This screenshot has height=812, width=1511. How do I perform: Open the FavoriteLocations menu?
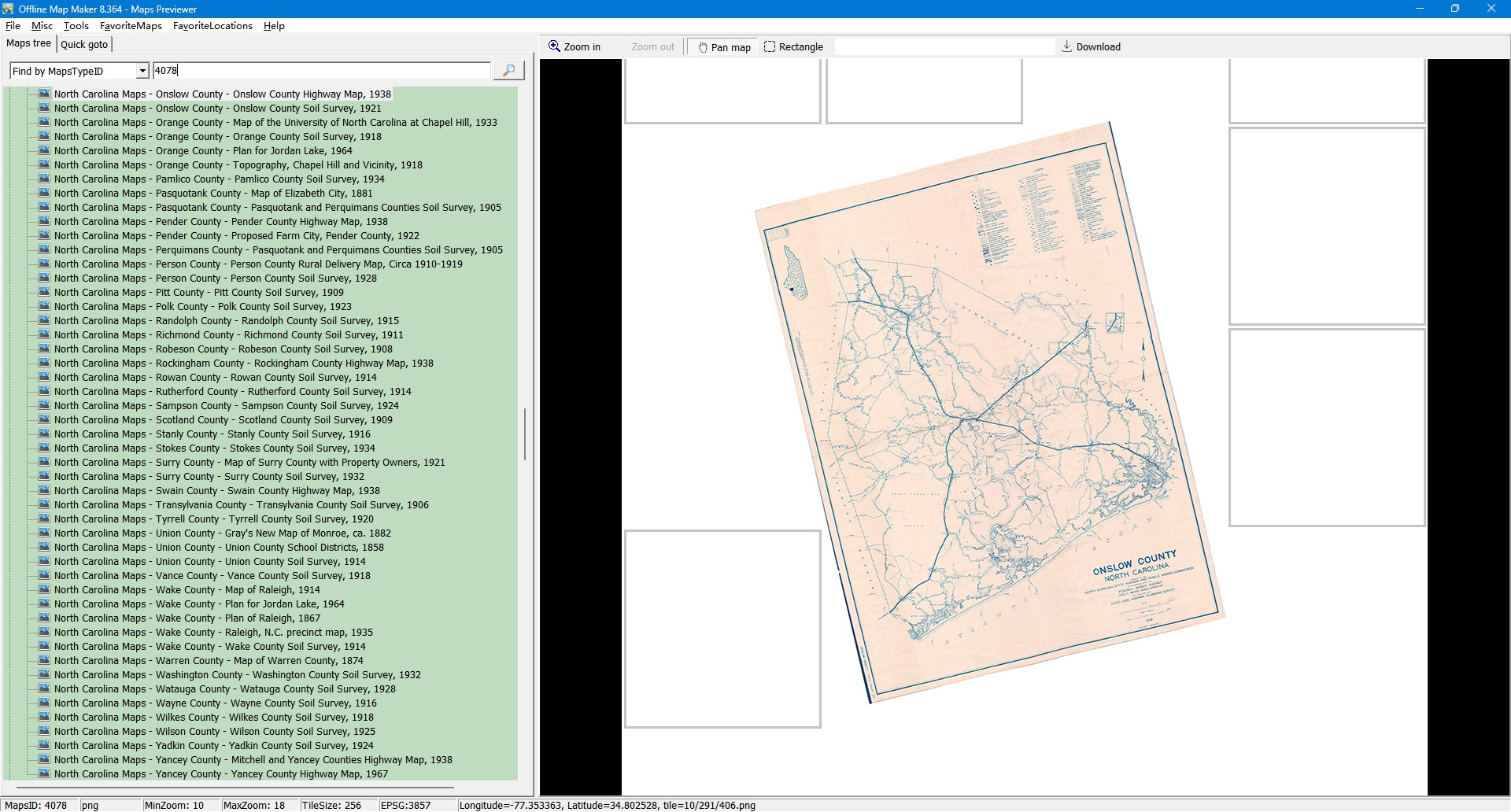tap(212, 26)
